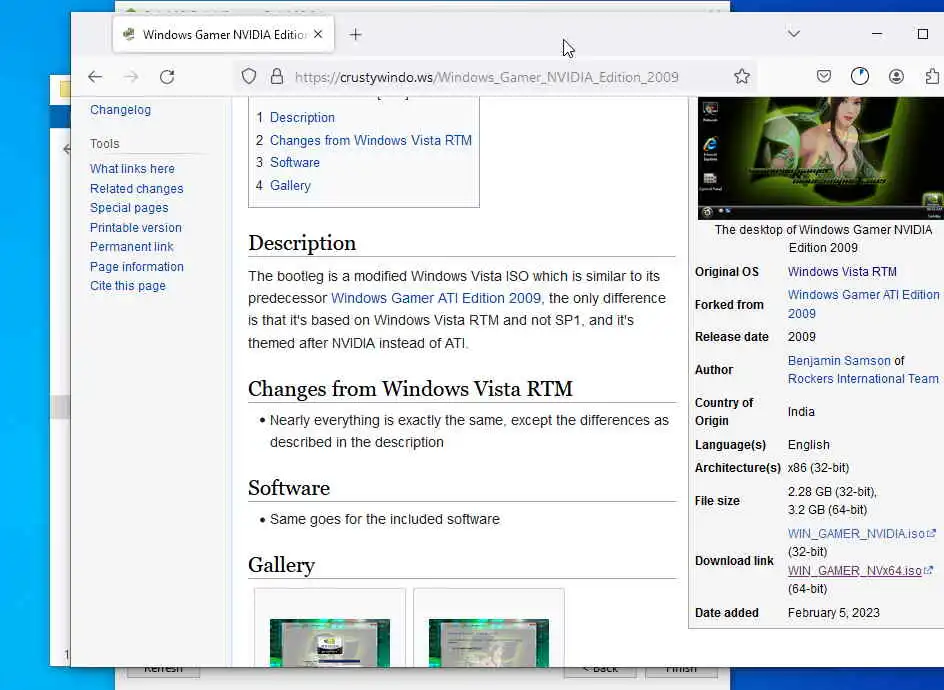
Task: Click the February 5, 2023 date value
Action: click(833, 612)
